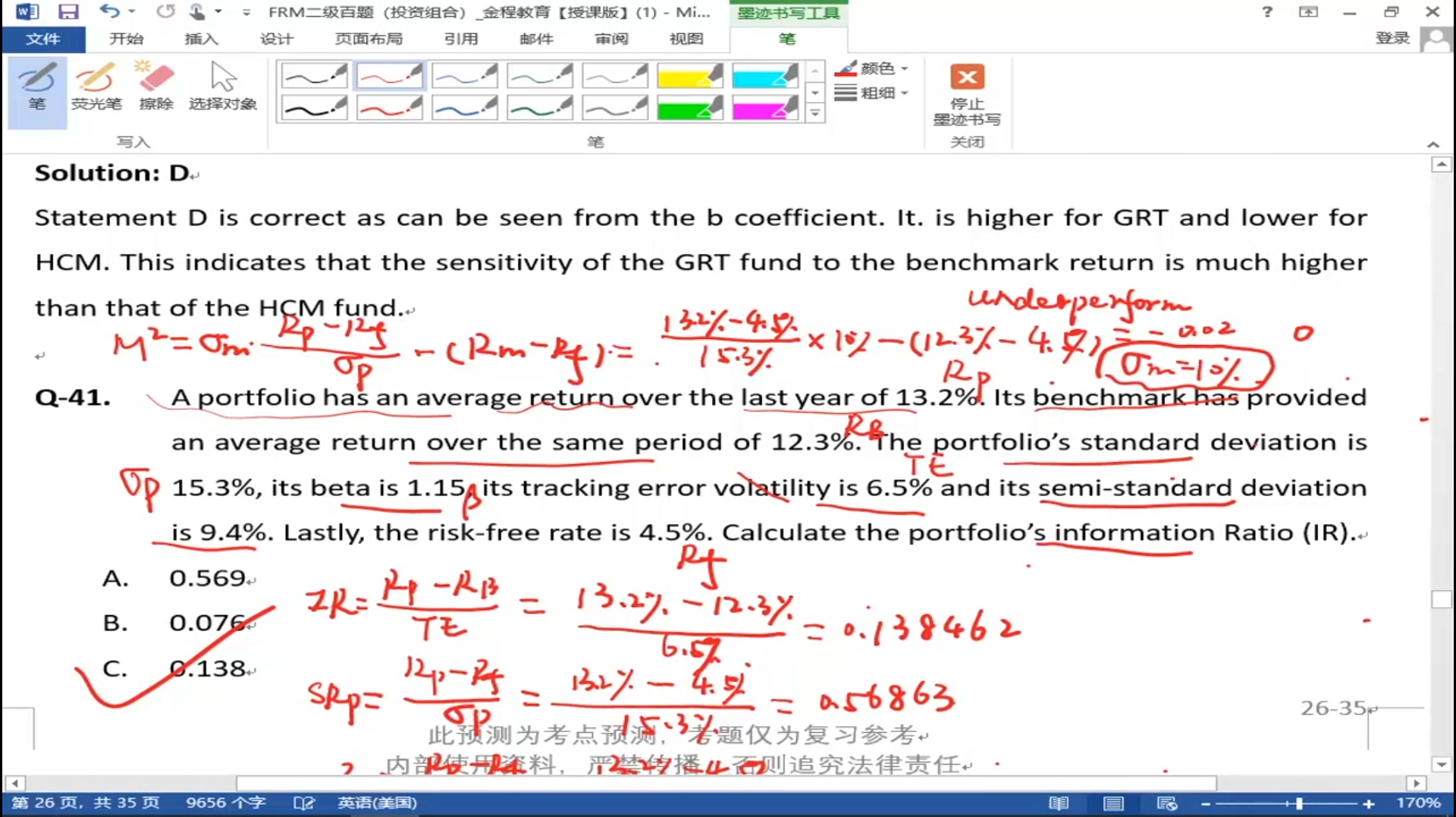
Task: Open Help with the question mark icon
Action: point(1266,11)
